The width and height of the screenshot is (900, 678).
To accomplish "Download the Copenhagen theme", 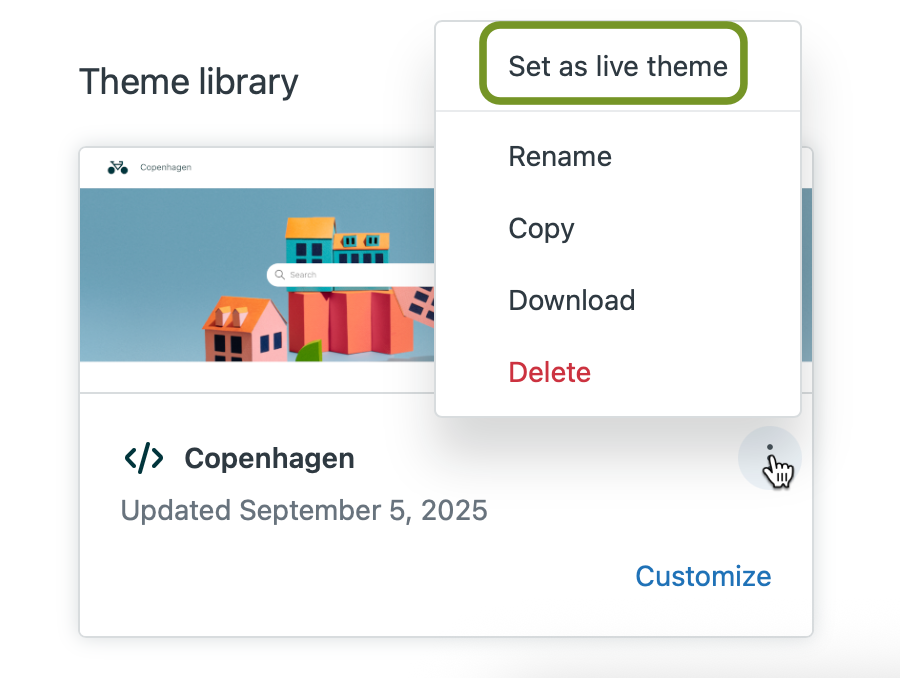I will tap(571, 300).
